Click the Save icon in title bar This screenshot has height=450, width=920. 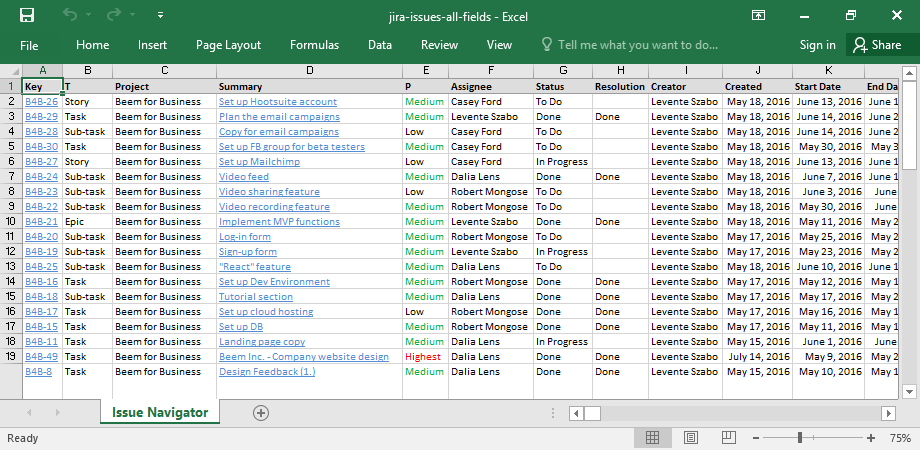[x=26, y=15]
